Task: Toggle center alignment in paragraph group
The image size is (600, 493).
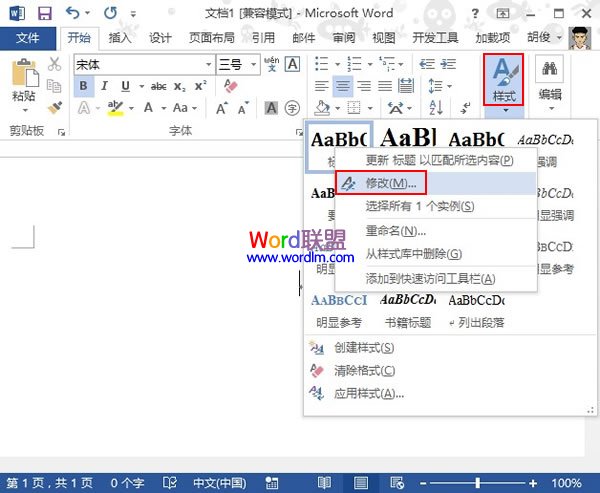Action: pos(342,86)
